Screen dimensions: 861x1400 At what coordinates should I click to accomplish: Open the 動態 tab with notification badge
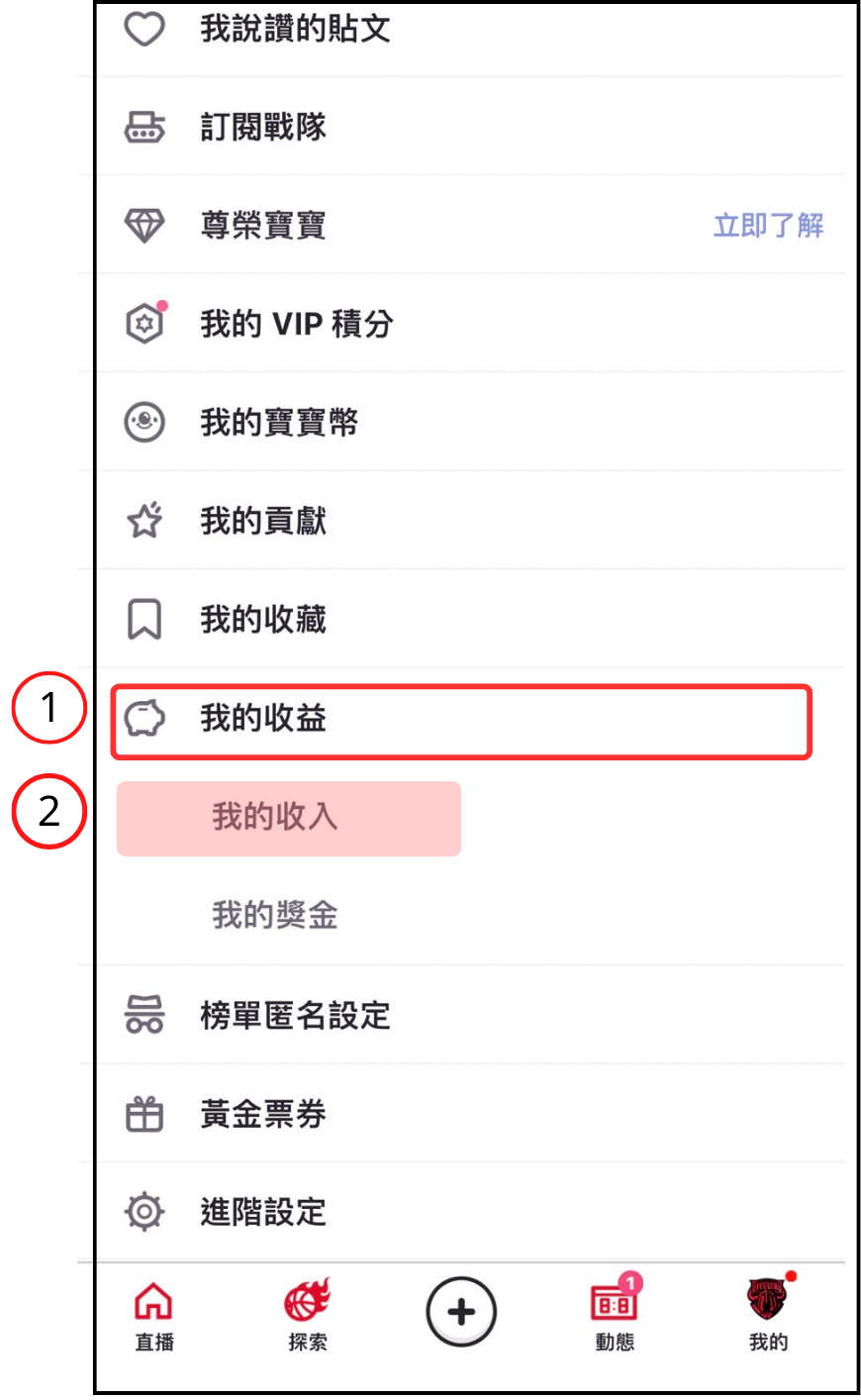(x=615, y=1315)
